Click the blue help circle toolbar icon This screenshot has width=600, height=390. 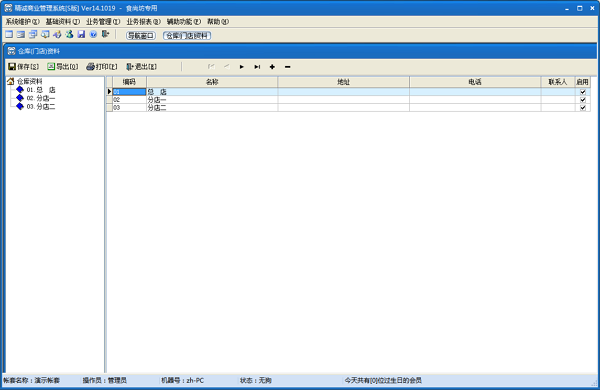pos(93,34)
